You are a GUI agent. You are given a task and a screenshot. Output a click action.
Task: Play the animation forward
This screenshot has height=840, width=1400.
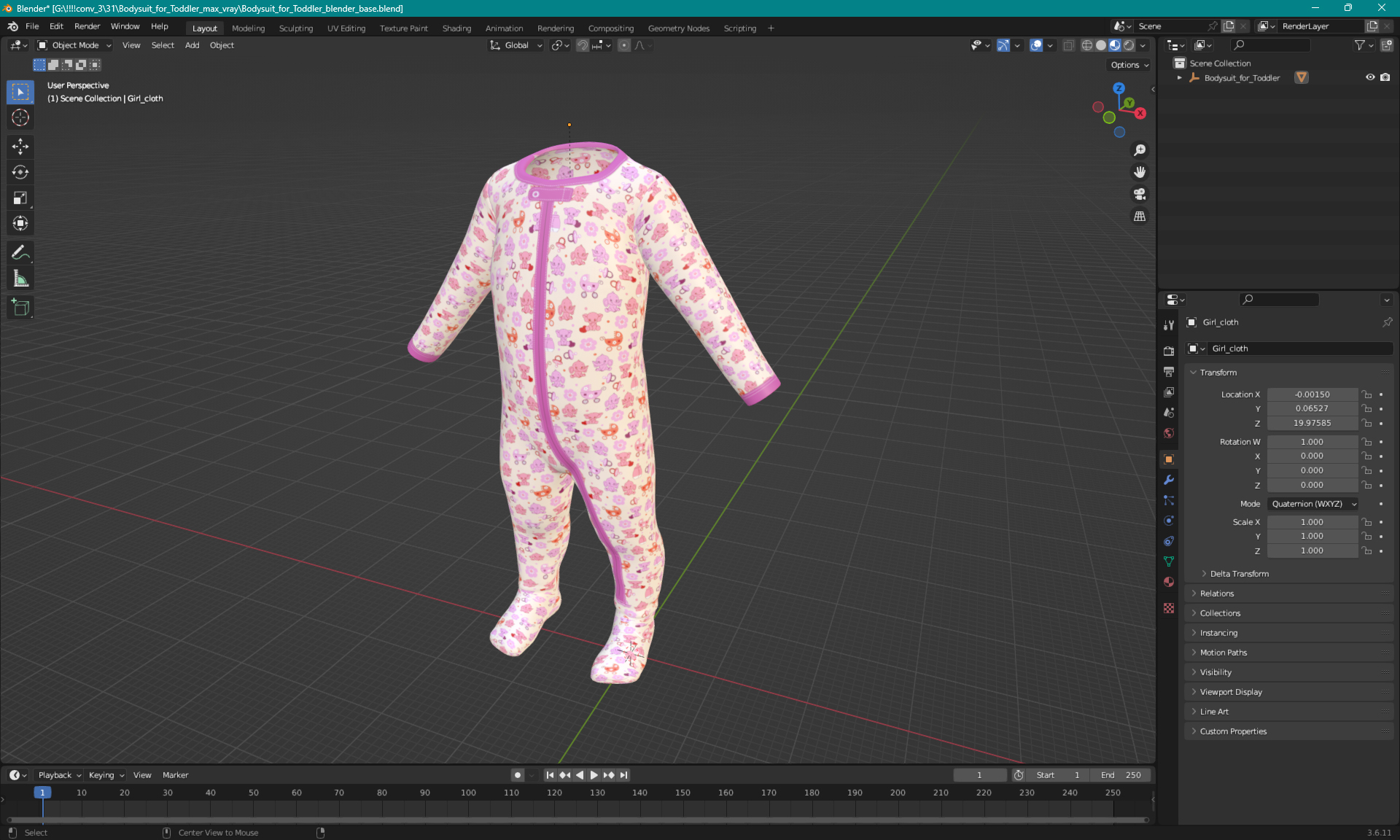594,775
